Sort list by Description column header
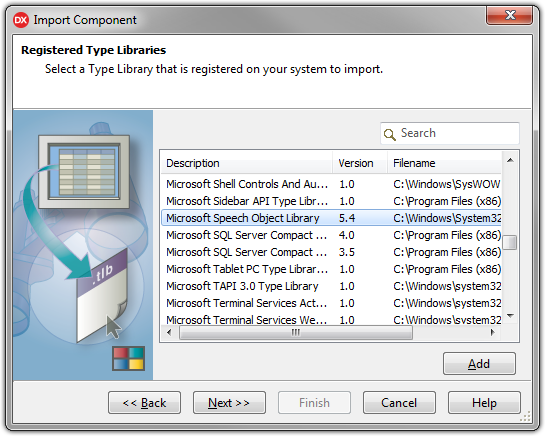 coord(246,163)
